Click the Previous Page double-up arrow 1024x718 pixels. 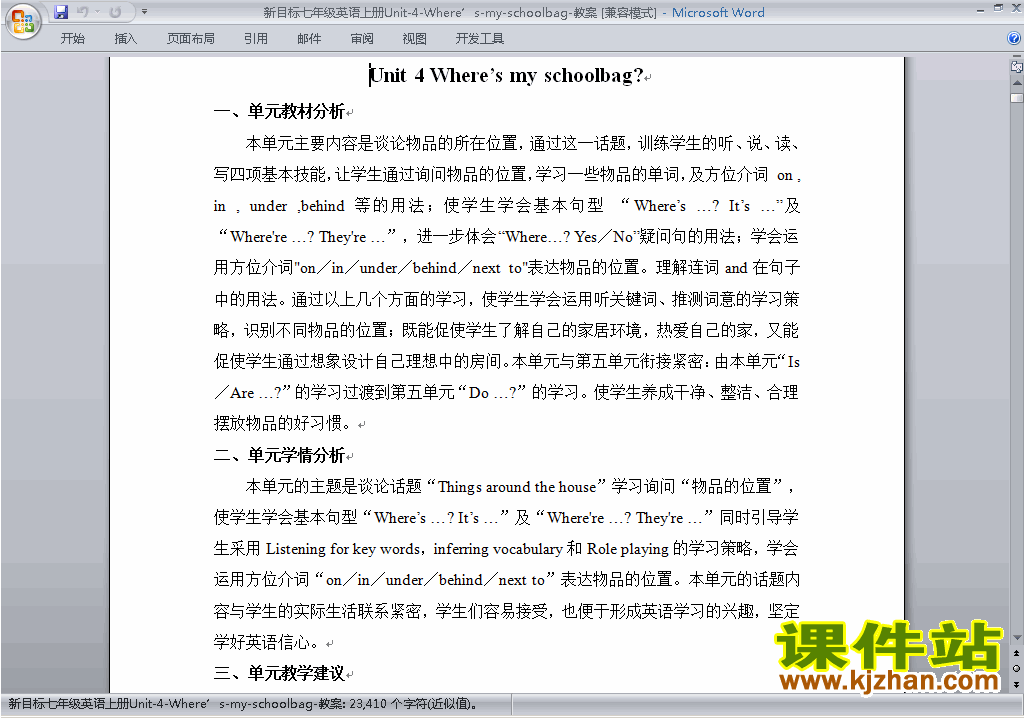click(x=1017, y=653)
